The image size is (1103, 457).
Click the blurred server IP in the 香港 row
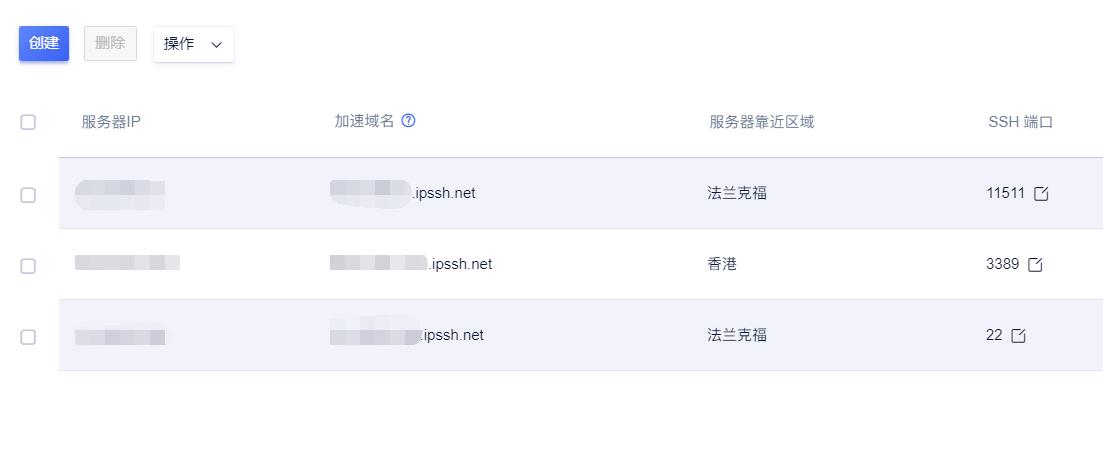point(127,263)
